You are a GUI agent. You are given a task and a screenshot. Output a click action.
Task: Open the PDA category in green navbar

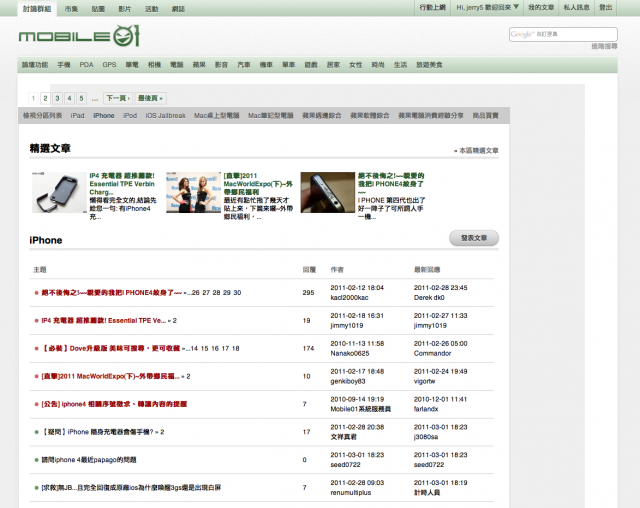pyautogui.click(x=87, y=64)
